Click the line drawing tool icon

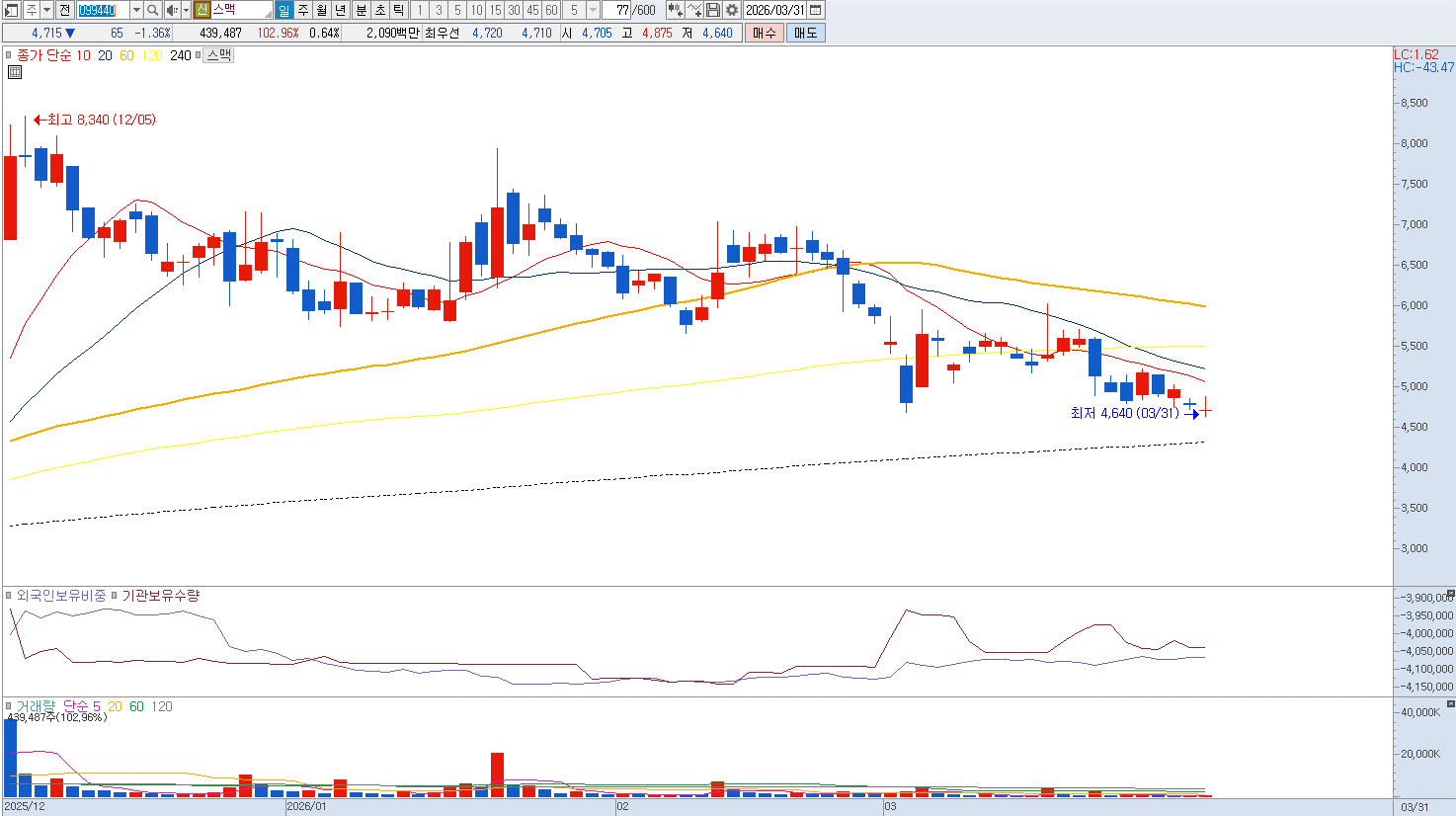694,10
